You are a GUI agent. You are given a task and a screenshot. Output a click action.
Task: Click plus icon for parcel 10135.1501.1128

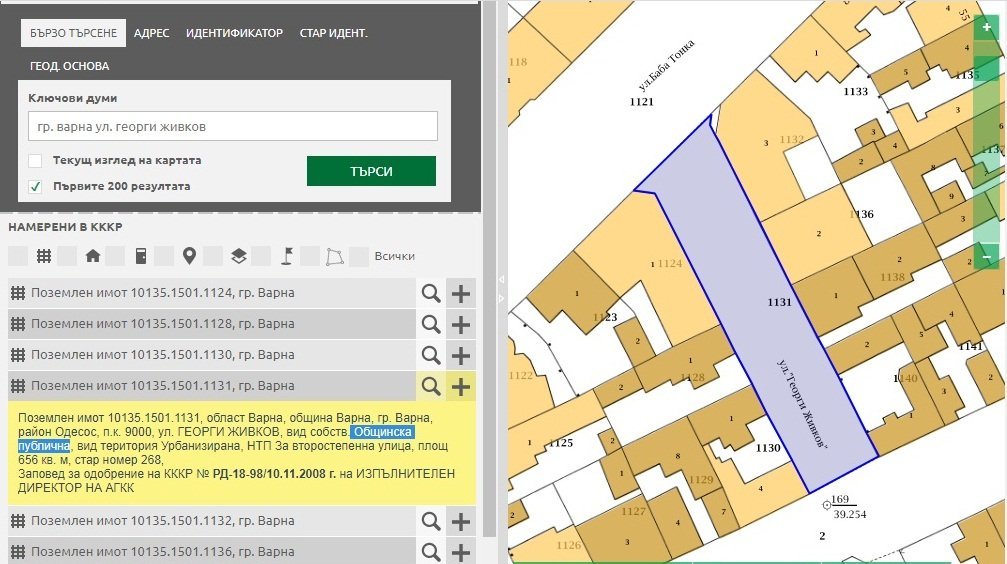point(461,325)
